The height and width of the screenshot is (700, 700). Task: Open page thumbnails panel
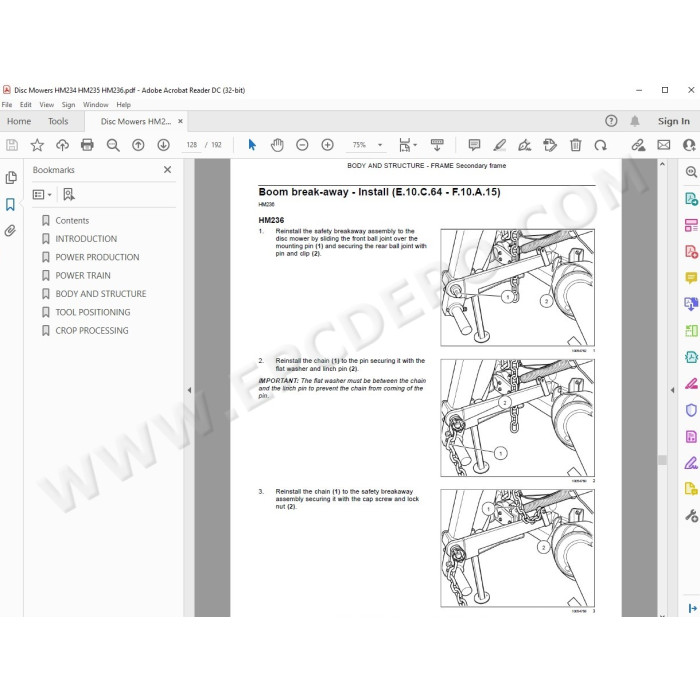[x=11, y=178]
